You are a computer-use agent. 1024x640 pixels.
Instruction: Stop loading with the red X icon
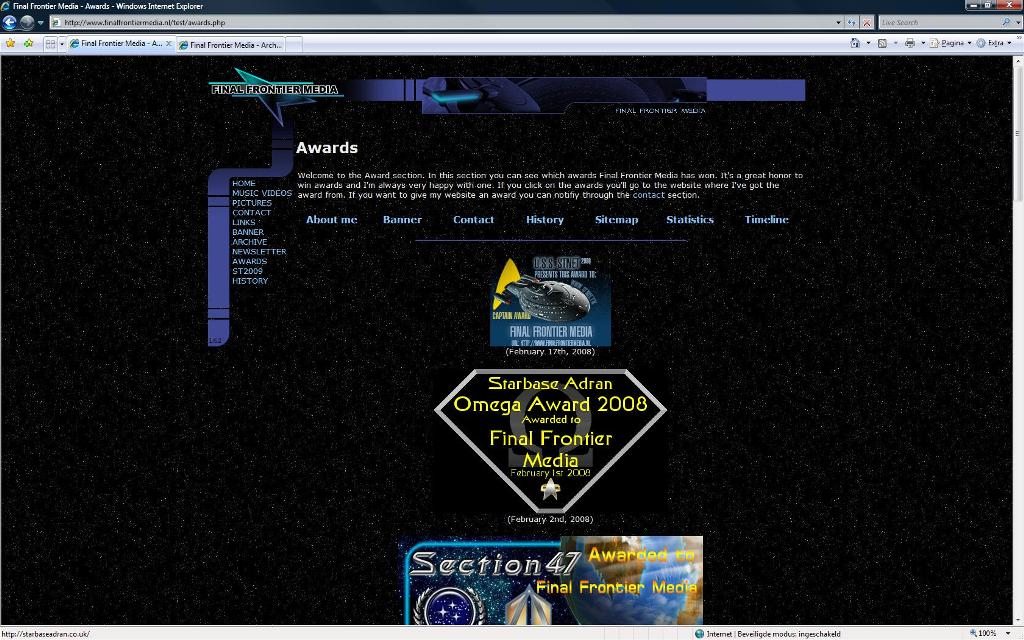867,22
